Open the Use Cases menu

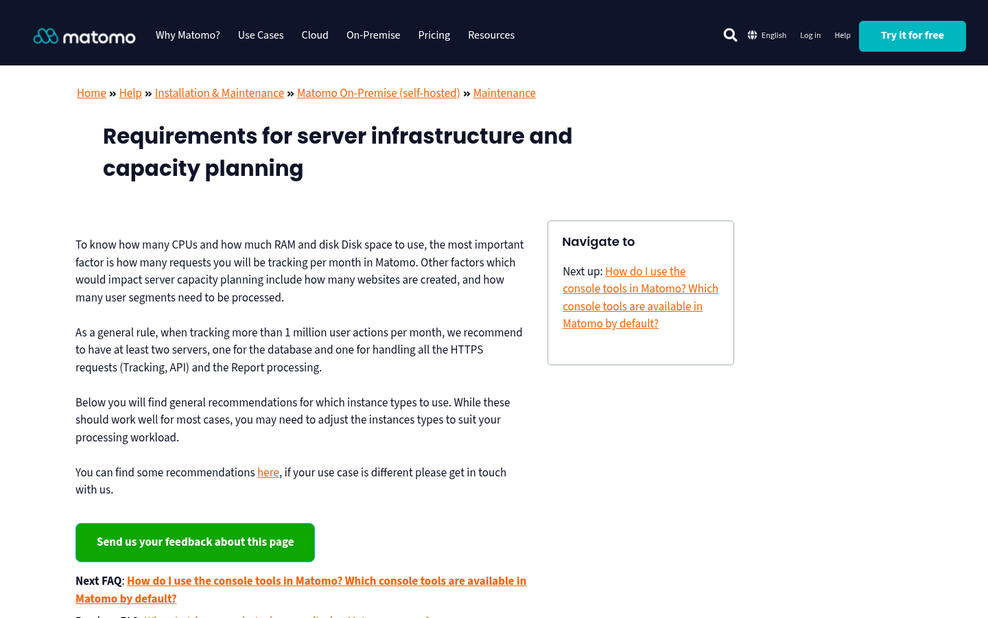(x=260, y=35)
